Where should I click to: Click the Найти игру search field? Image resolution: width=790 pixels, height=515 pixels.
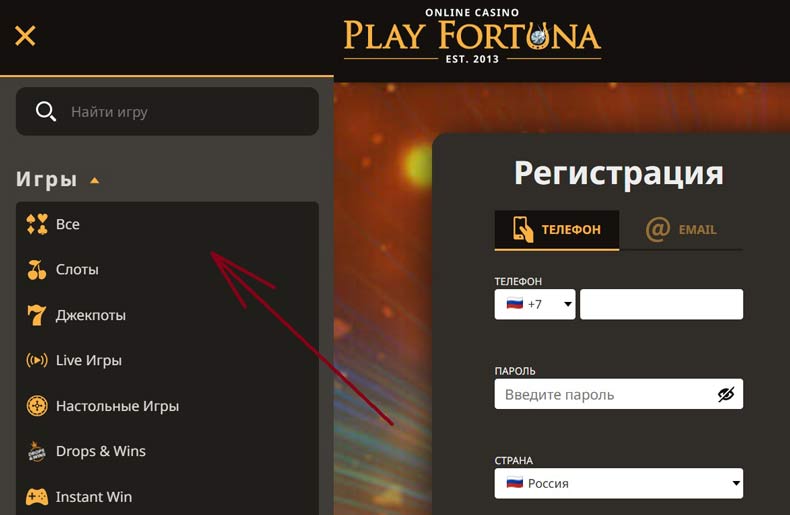coord(185,112)
